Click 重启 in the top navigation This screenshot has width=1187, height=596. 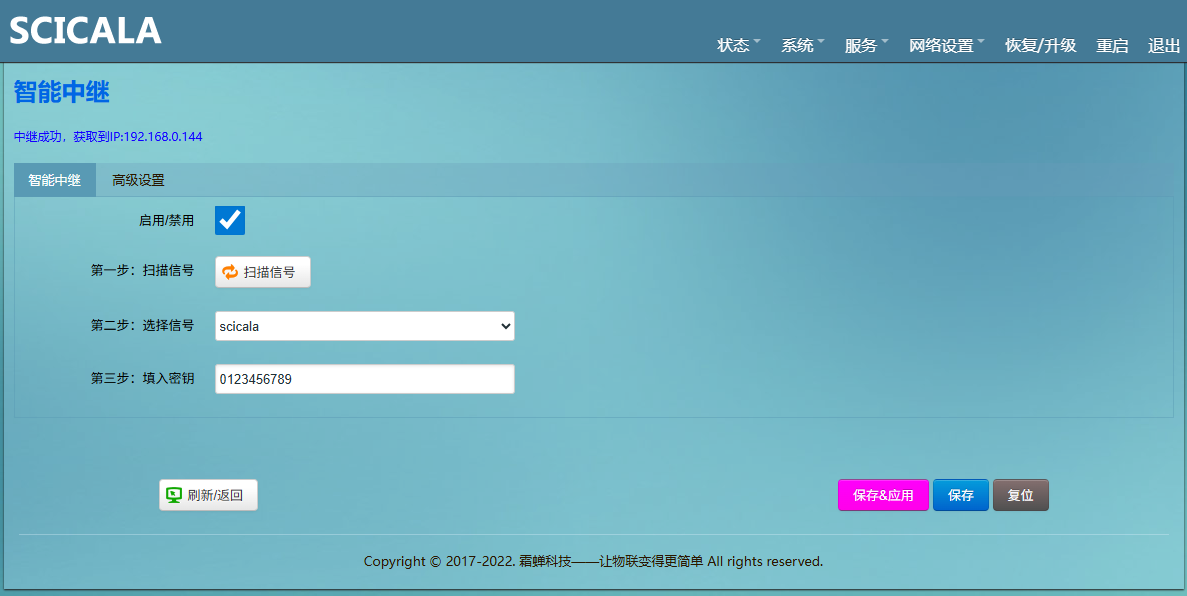pyautogui.click(x=1112, y=45)
